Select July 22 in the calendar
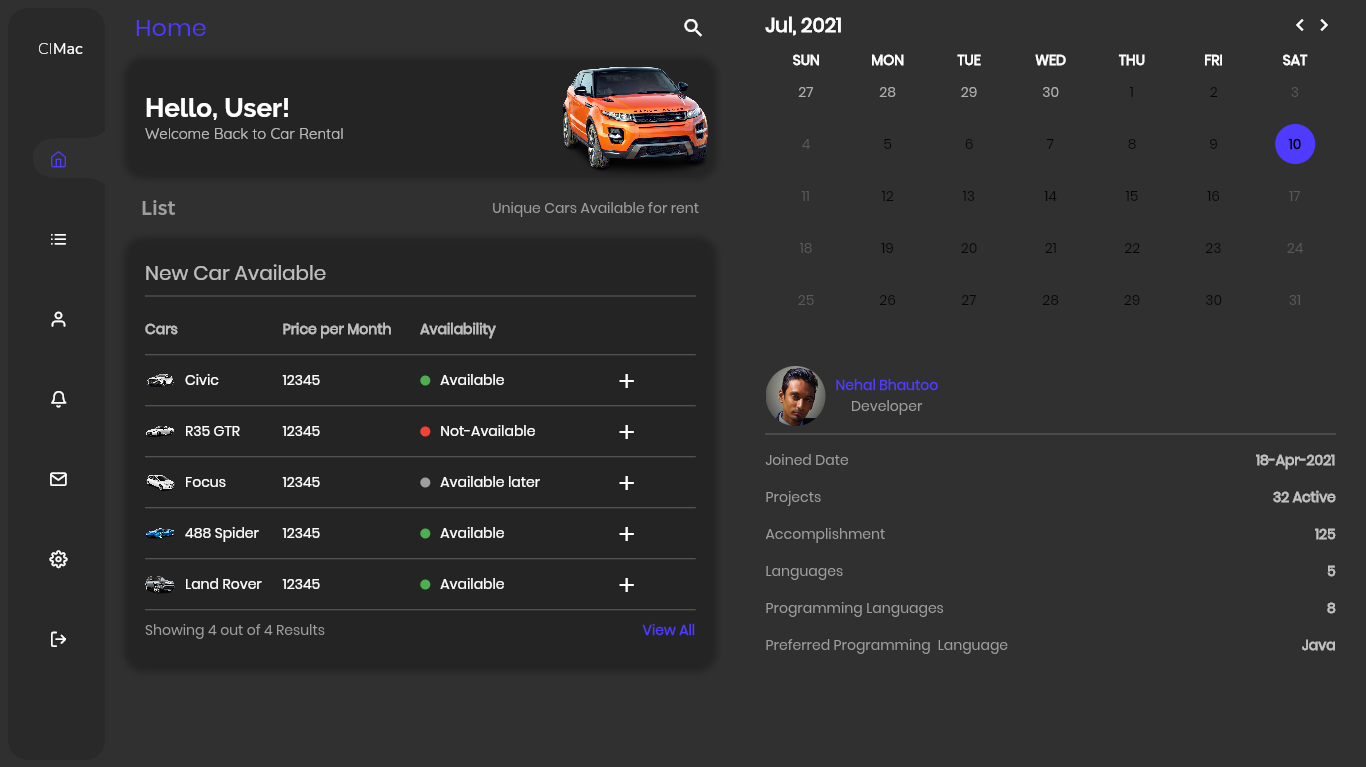This screenshot has height=767, width=1366. [1131, 248]
